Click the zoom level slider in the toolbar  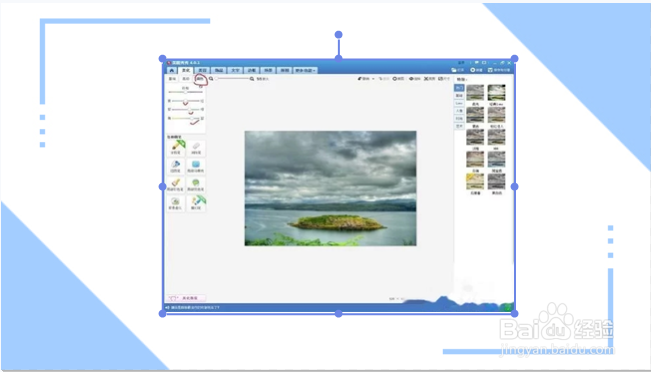[232, 78]
